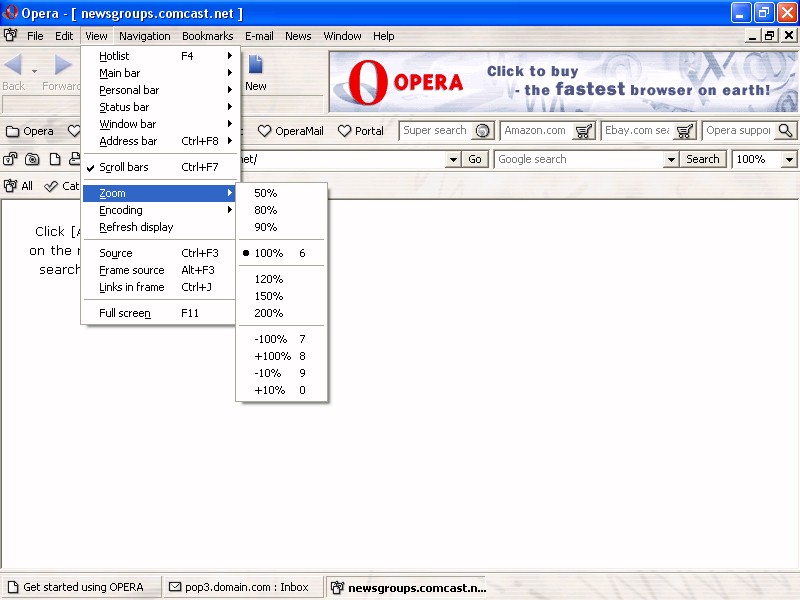This screenshot has width=800, height=600.
Task: Click the Opera support magnifier icon
Action: tap(786, 131)
